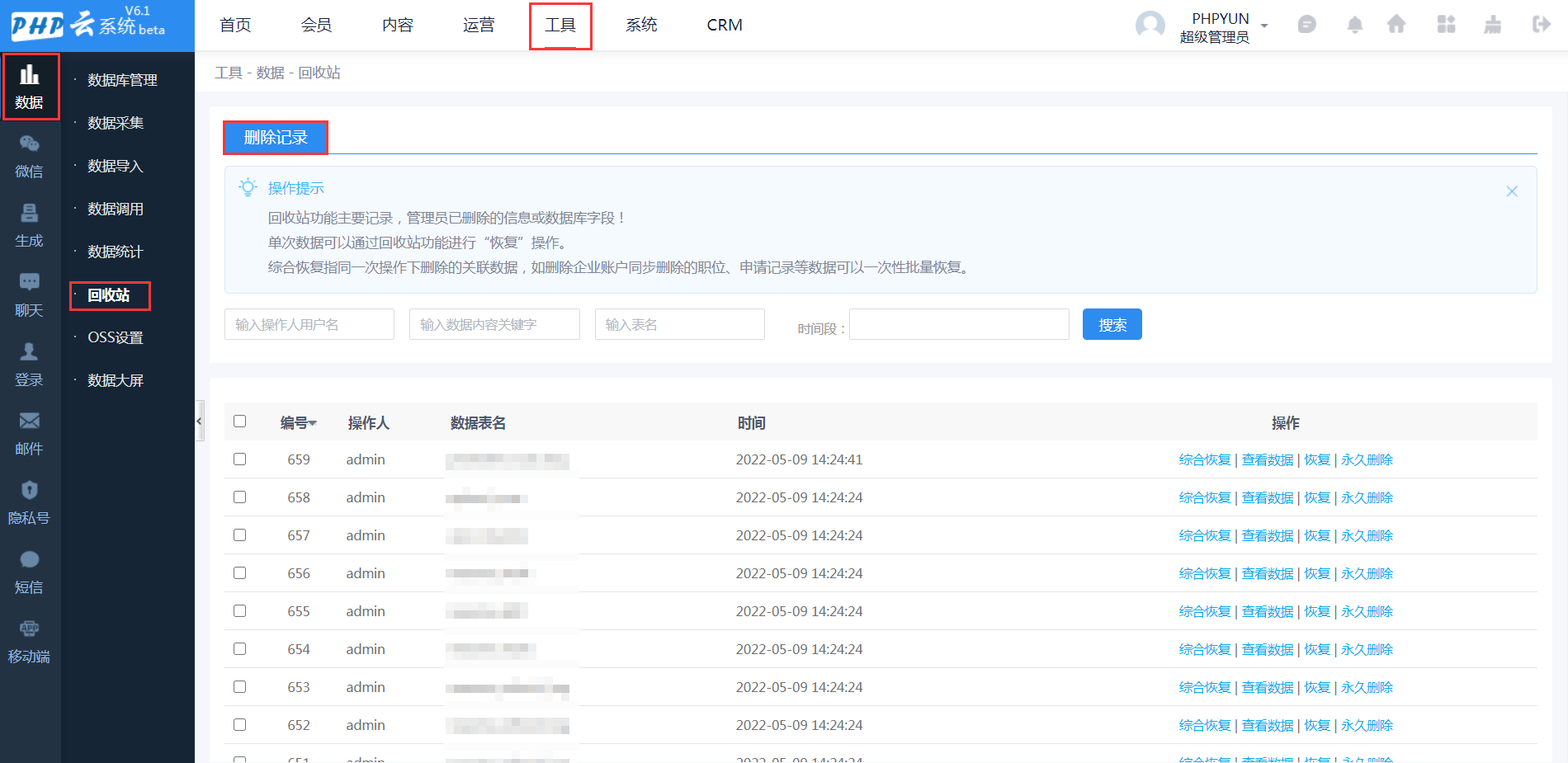Screen dimensions: 1568x763
Task: Focus the 输入操作人用户名 field
Action: point(309,324)
